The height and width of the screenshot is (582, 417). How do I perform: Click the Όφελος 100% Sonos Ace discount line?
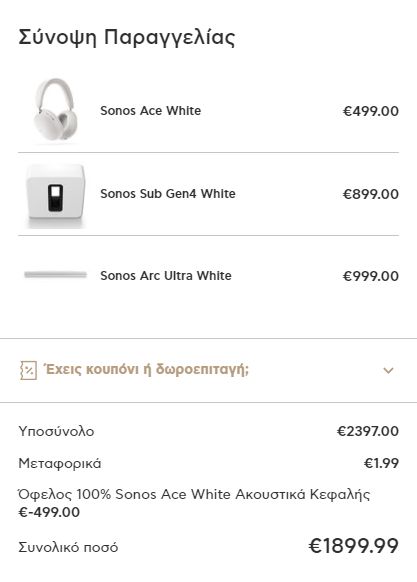pyautogui.click(x=194, y=494)
